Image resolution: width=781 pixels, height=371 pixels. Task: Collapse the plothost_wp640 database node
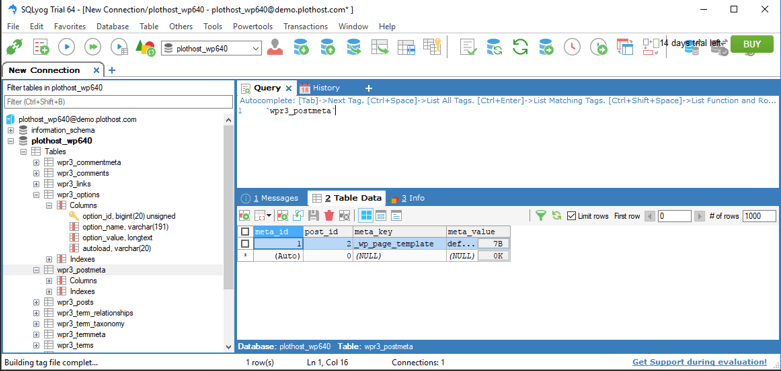10,141
